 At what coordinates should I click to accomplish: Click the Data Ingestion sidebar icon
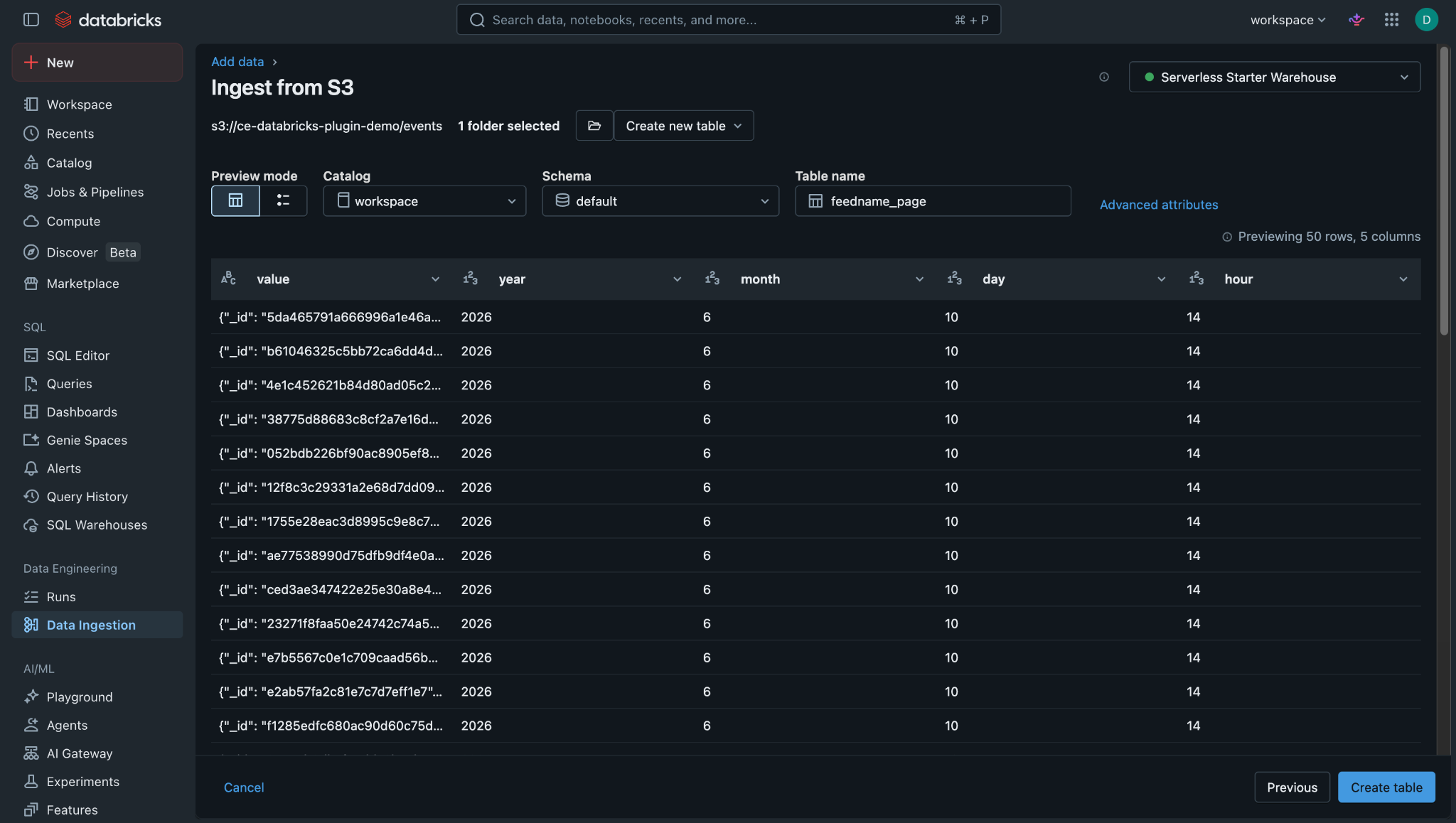pyautogui.click(x=31, y=625)
